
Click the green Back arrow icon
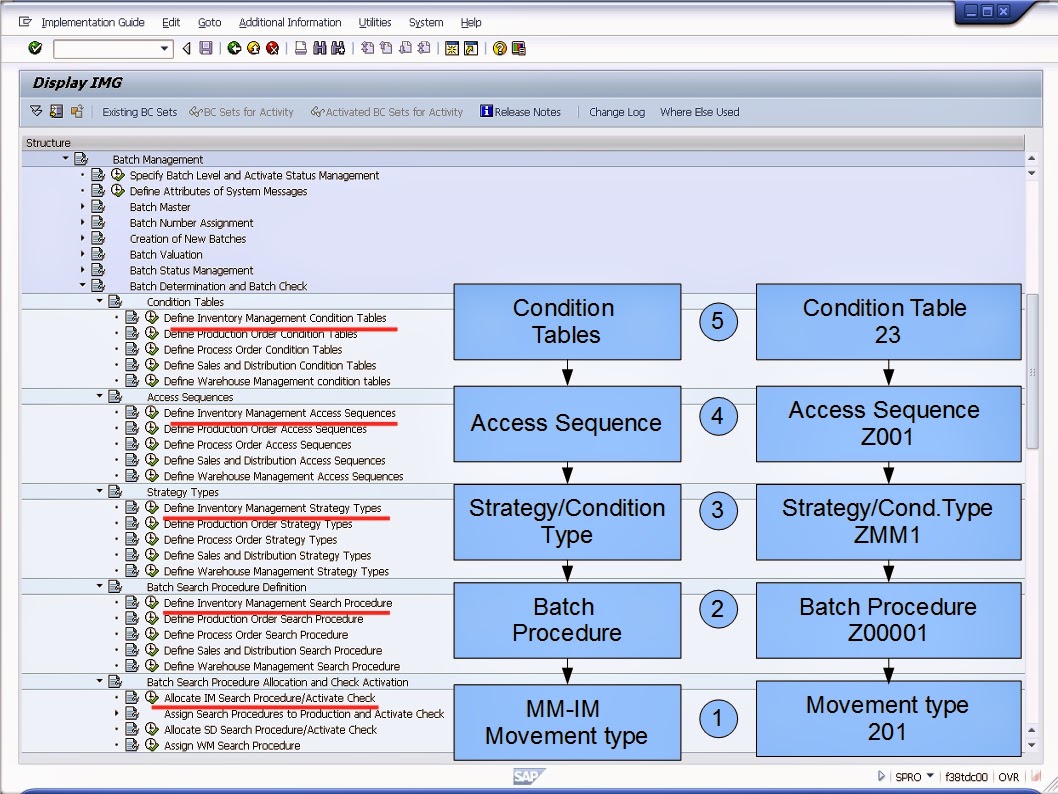(234, 49)
